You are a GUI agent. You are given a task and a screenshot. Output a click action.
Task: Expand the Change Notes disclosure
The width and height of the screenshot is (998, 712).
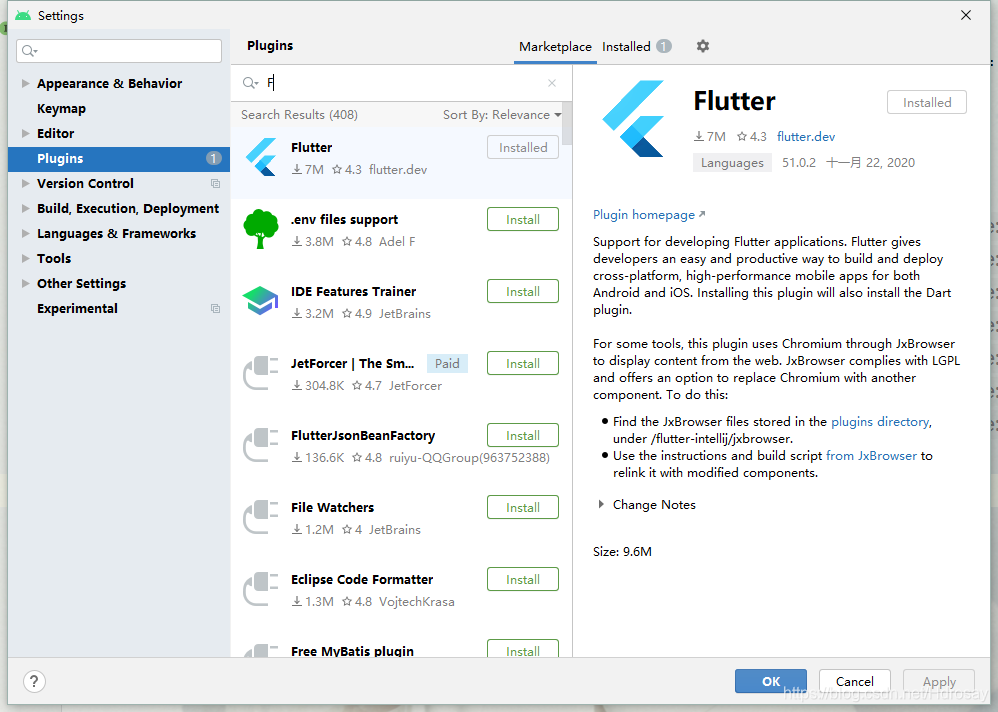tap(601, 505)
